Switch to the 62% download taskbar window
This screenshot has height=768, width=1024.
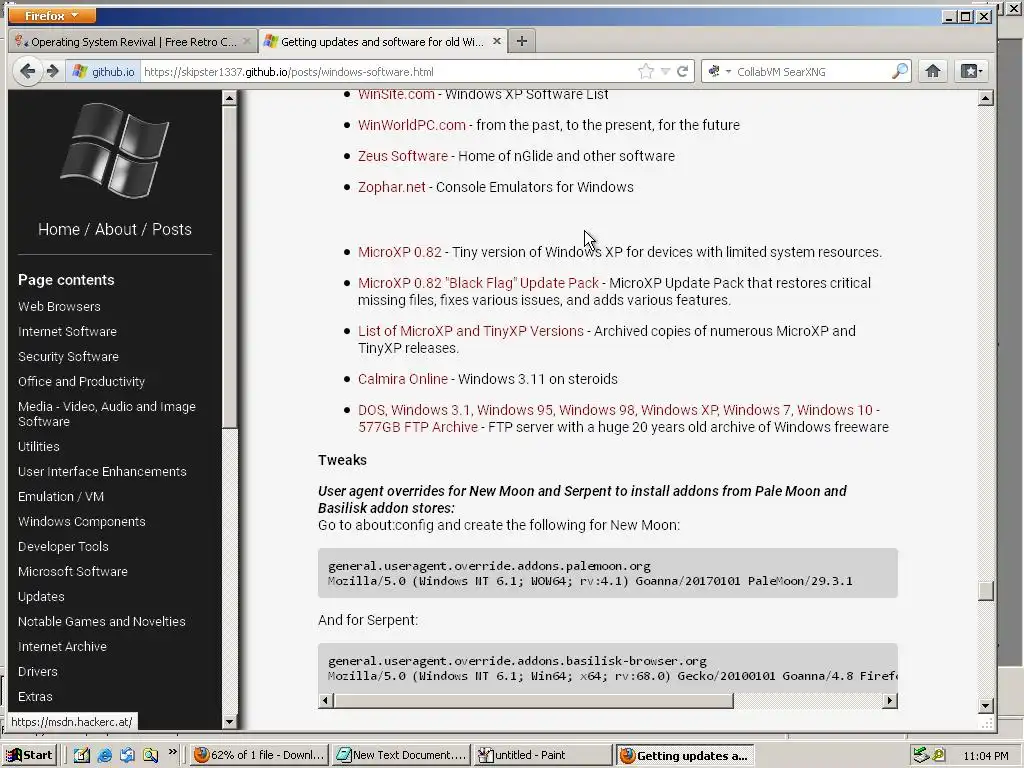[259, 755]
